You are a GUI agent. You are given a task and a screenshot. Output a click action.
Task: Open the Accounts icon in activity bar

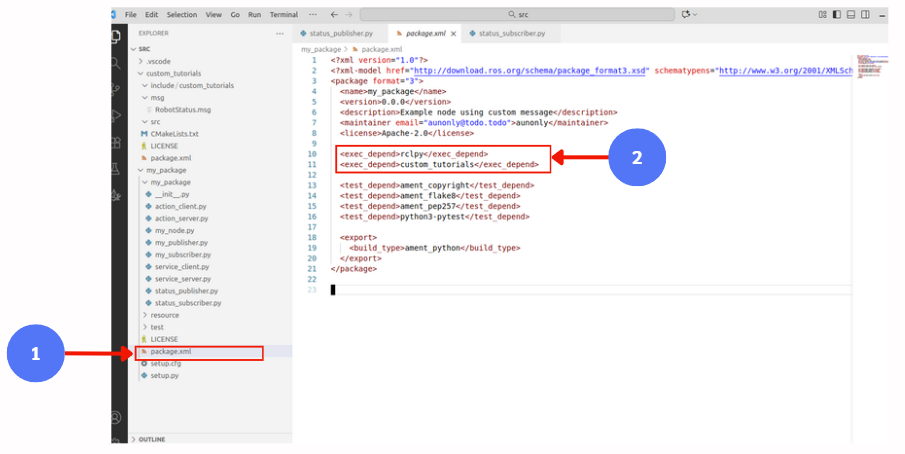(118, 417)
